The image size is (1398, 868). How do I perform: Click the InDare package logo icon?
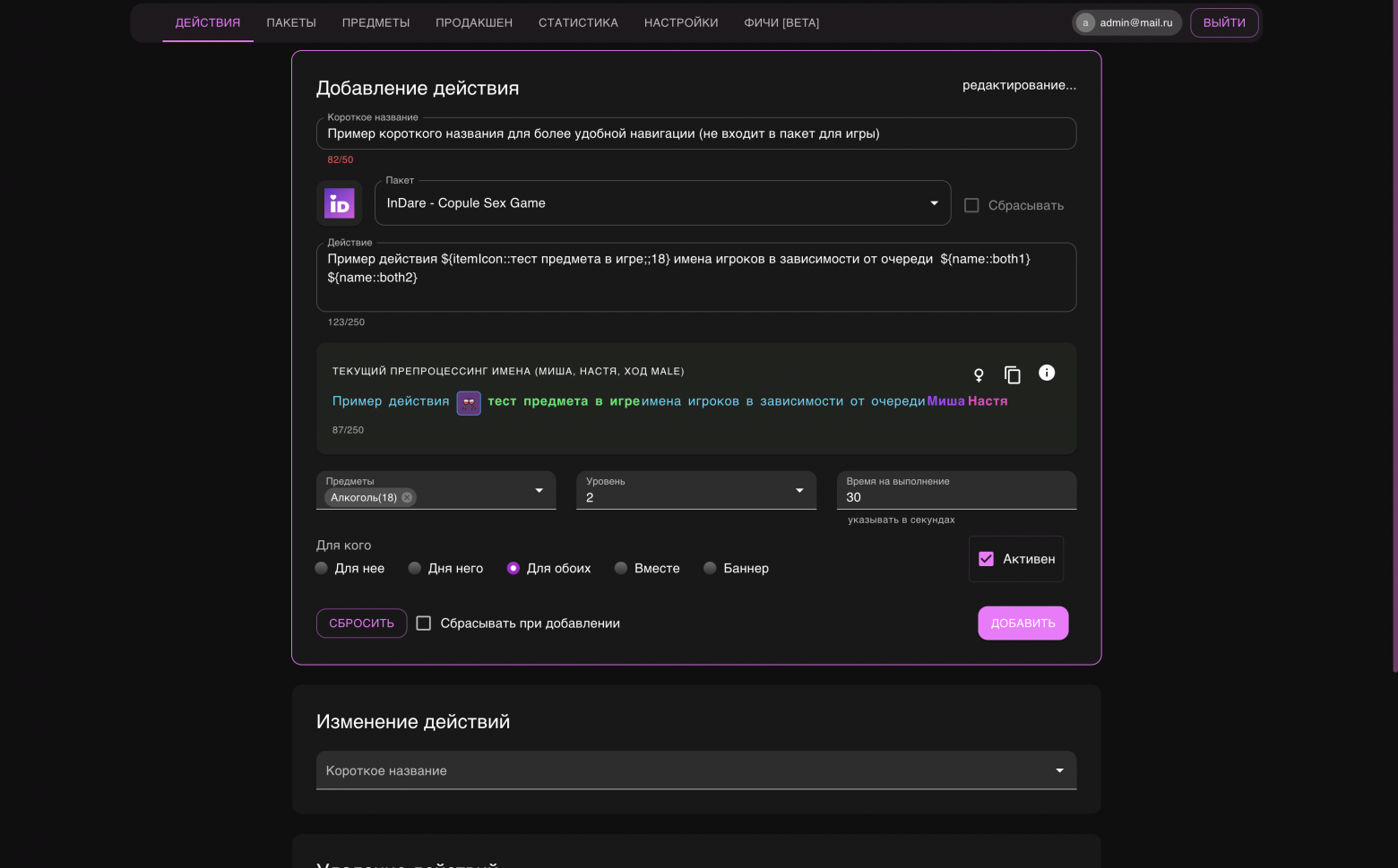pos(340,203)
